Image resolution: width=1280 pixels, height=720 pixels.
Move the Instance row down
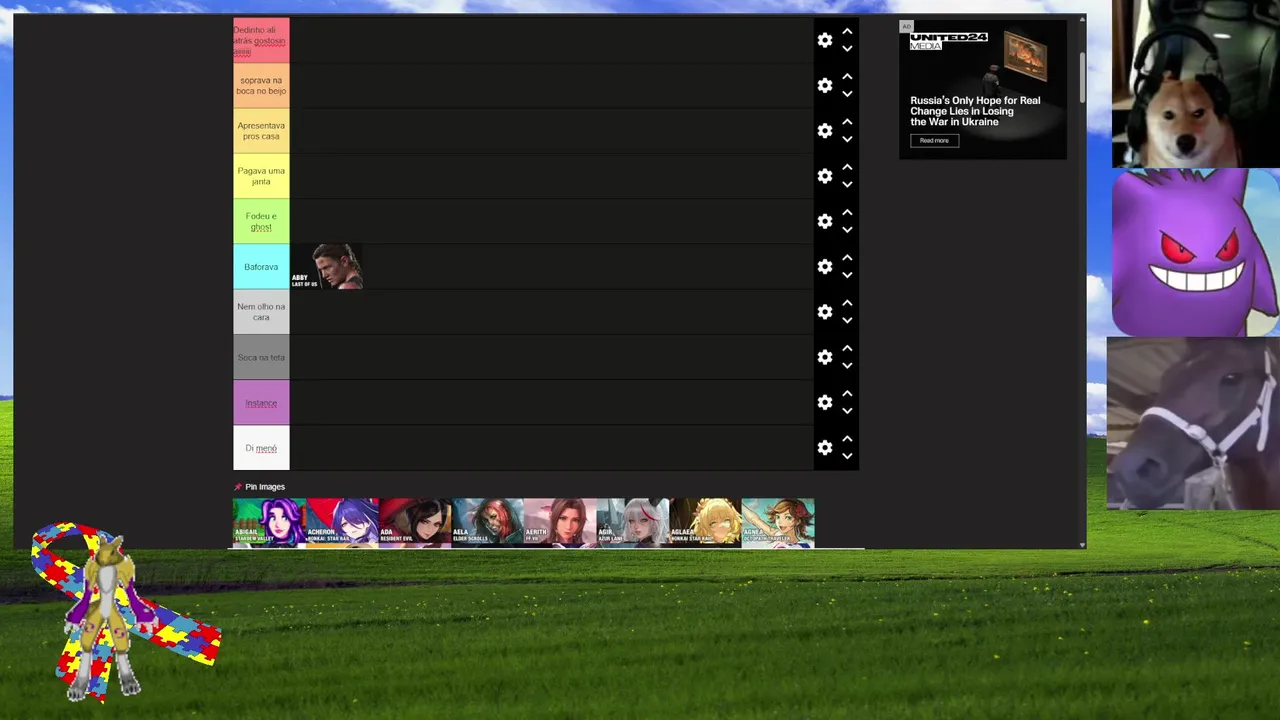847,411
